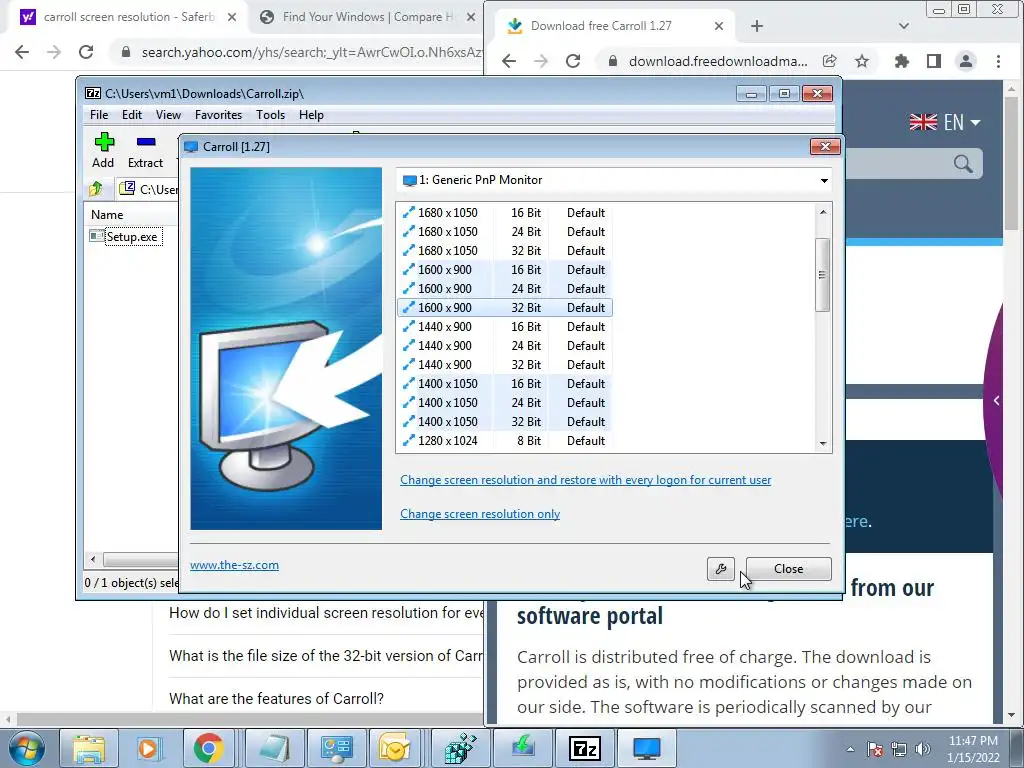1024x768 pixels.
Task: Select 1280 x 1024 8 Bit resolution
Action: click(x=505, y=441)
